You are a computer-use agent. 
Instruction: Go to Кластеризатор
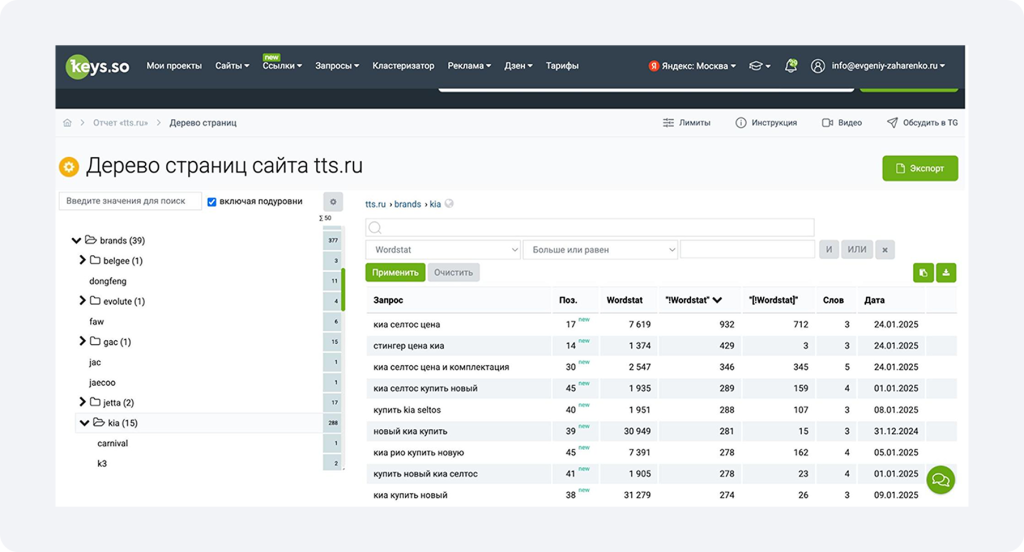pyautogui.click(x=403, y=66)
